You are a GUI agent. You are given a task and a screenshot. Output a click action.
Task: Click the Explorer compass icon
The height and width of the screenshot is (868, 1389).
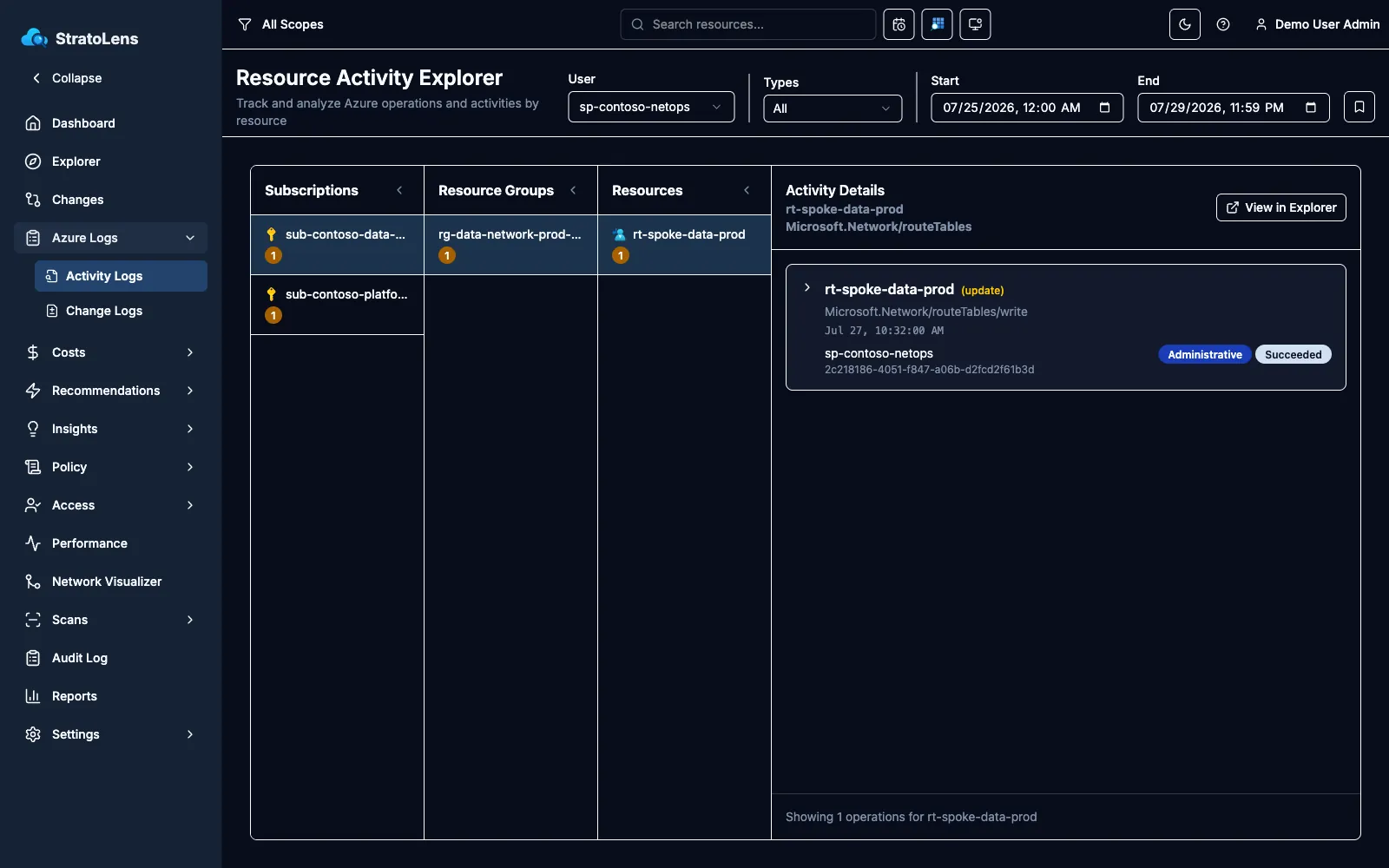(x=33, y=161)
